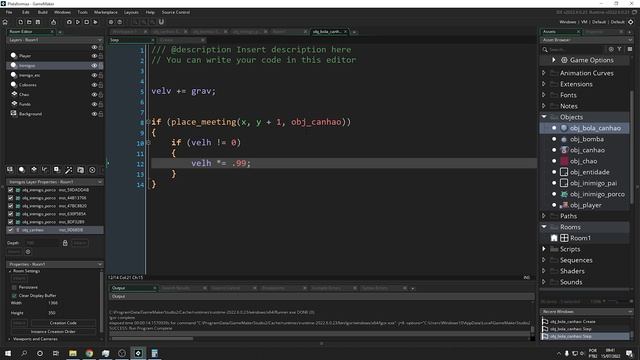Create new tile layer icon
This screenshot has height=360, width=640.
point(33,170)
